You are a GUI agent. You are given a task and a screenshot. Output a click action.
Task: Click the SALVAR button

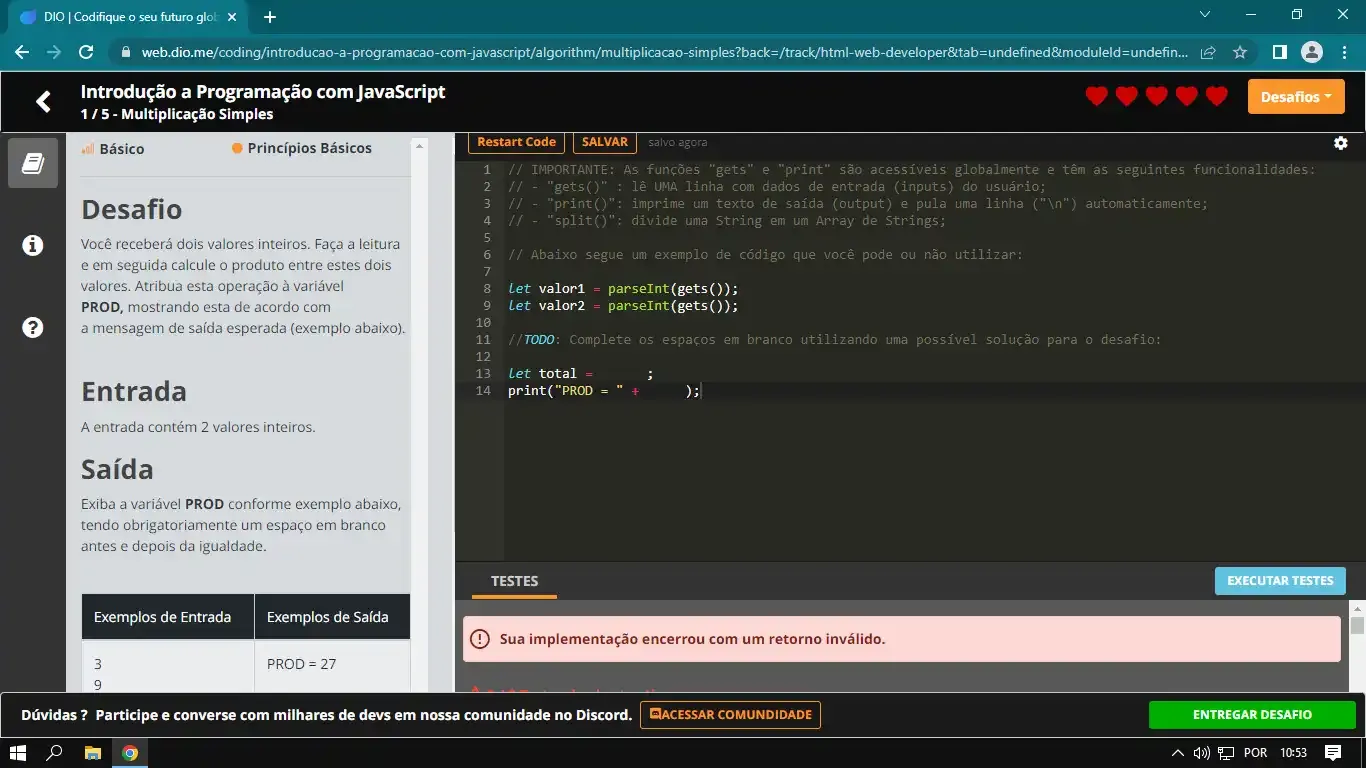coord(605,142)
